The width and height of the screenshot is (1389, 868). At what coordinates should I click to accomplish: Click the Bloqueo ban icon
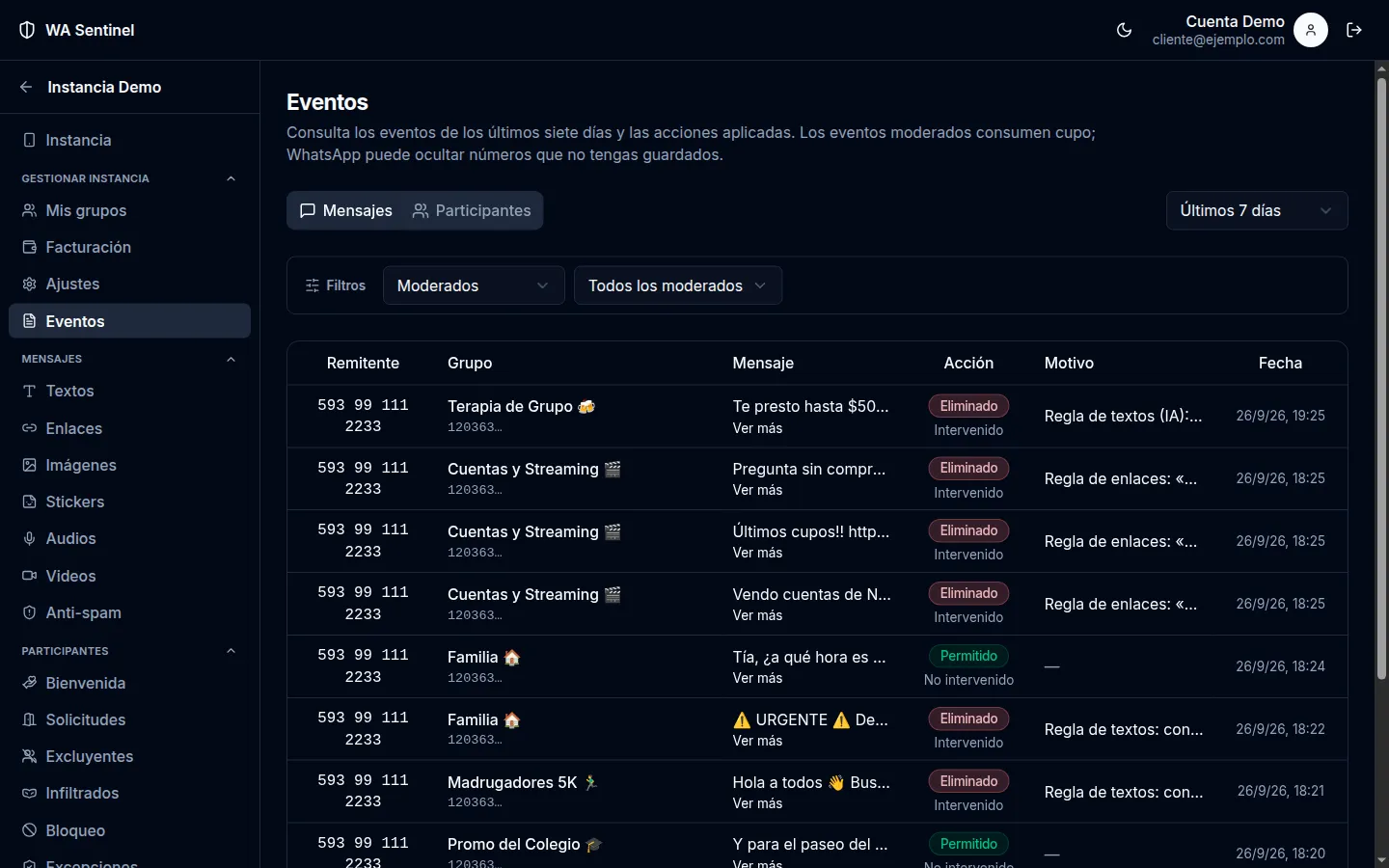click(30, 830)
